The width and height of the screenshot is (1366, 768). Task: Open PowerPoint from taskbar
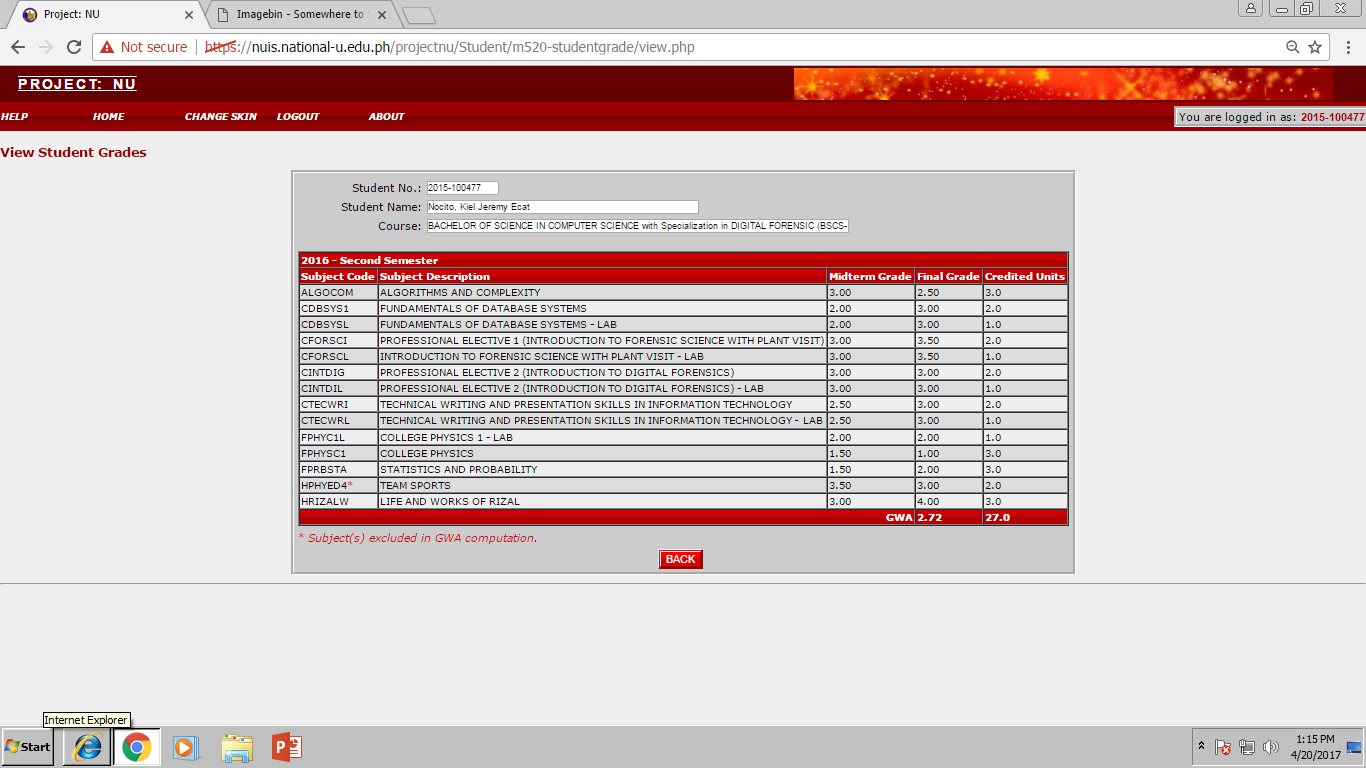[286, 747]
